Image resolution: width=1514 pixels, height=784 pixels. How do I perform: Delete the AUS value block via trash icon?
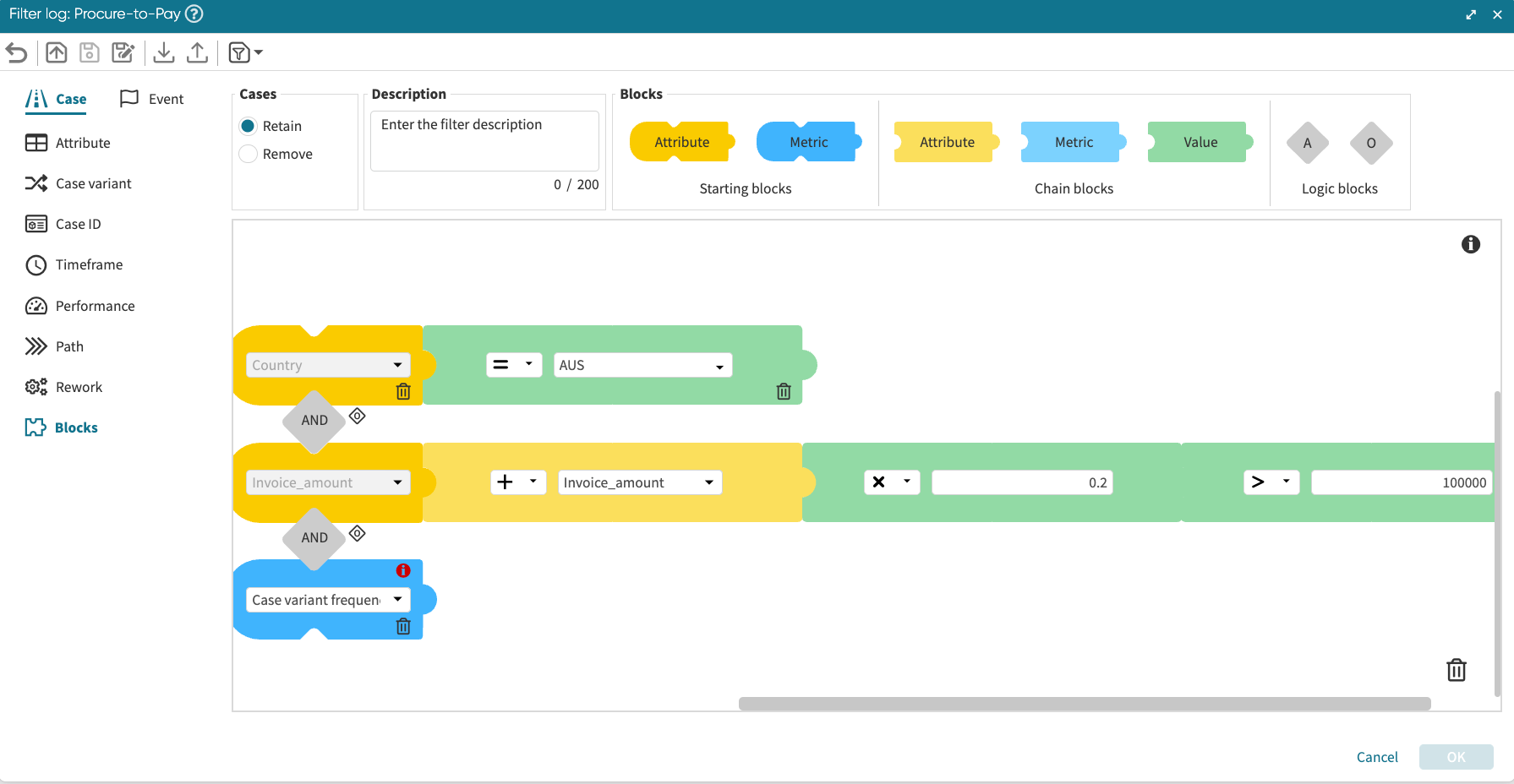pos(784,391)
